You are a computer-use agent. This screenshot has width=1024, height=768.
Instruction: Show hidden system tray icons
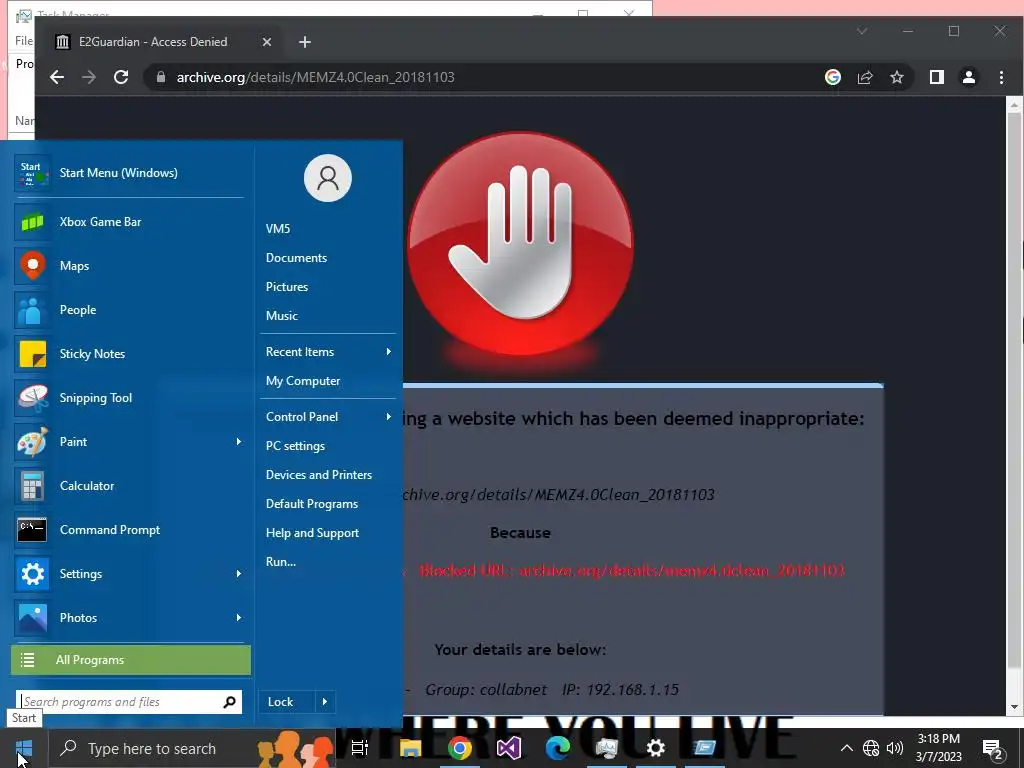coord(846,748)
